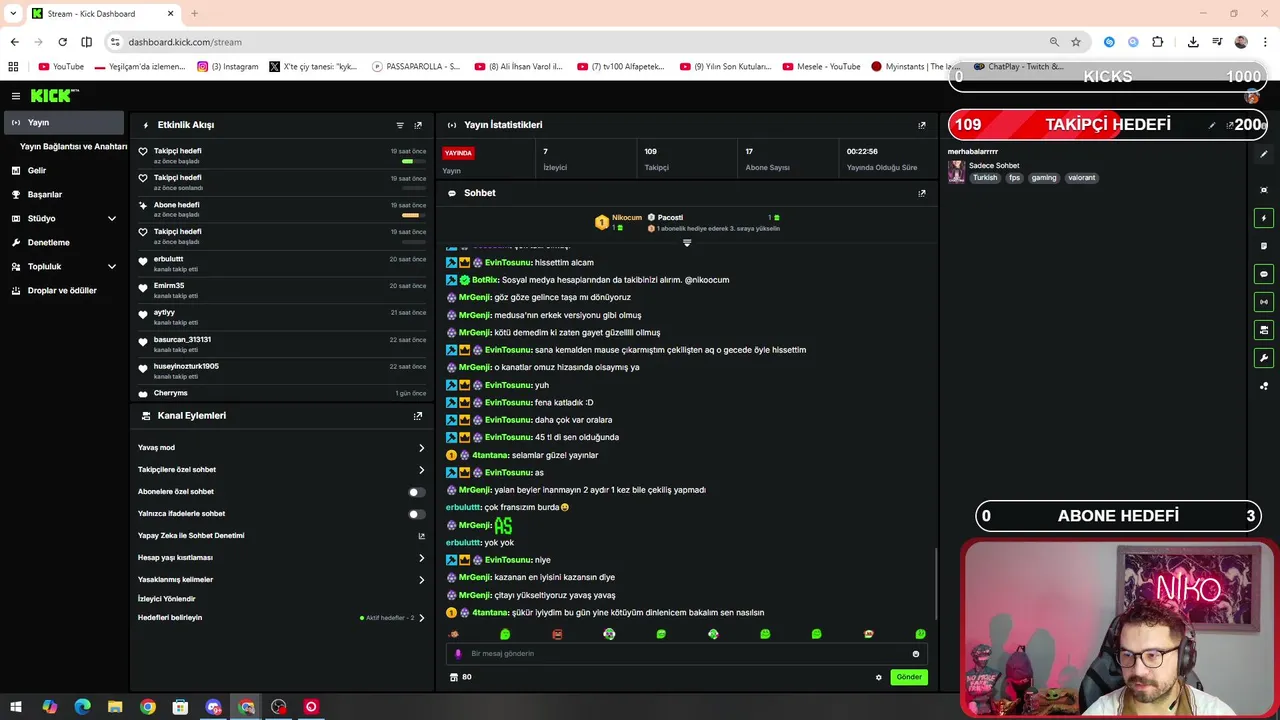
Task: Pop out the Etkinlik Akışı panel
Action: click(418, 125)
